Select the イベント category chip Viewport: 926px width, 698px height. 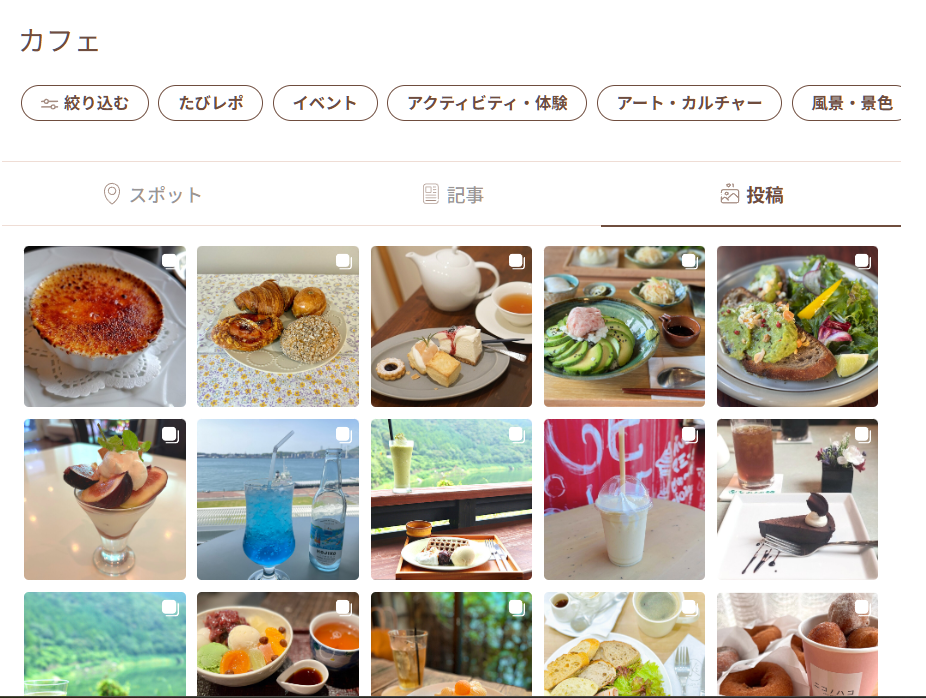pos(325,103)
